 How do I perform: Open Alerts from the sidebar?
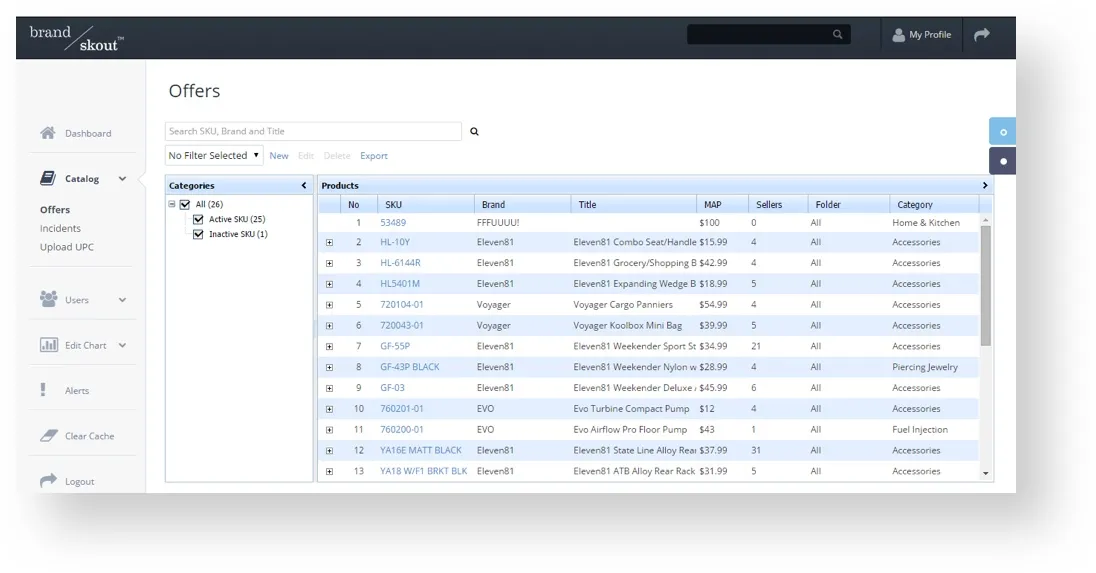click(x=77, y=391)
